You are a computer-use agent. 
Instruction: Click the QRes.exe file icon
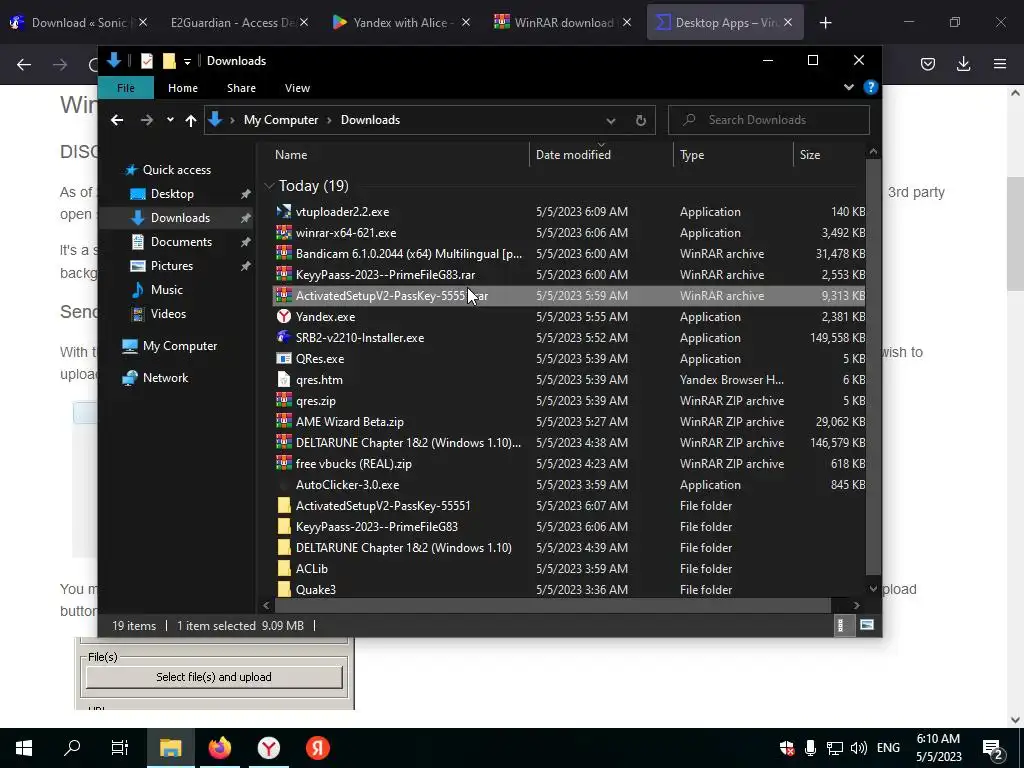(283, 359)
